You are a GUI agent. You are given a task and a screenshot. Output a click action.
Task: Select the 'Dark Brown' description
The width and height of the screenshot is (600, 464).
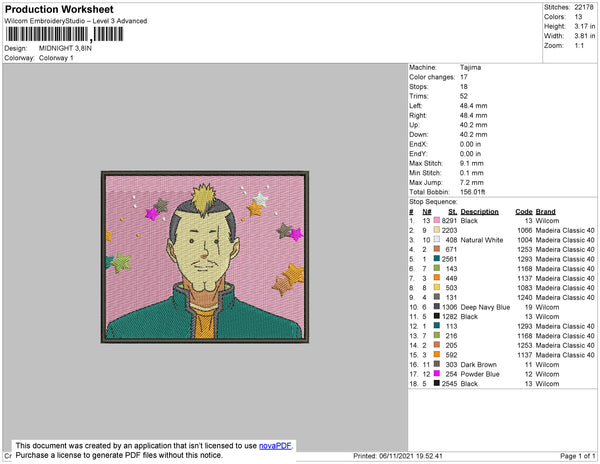click(479, 365)
